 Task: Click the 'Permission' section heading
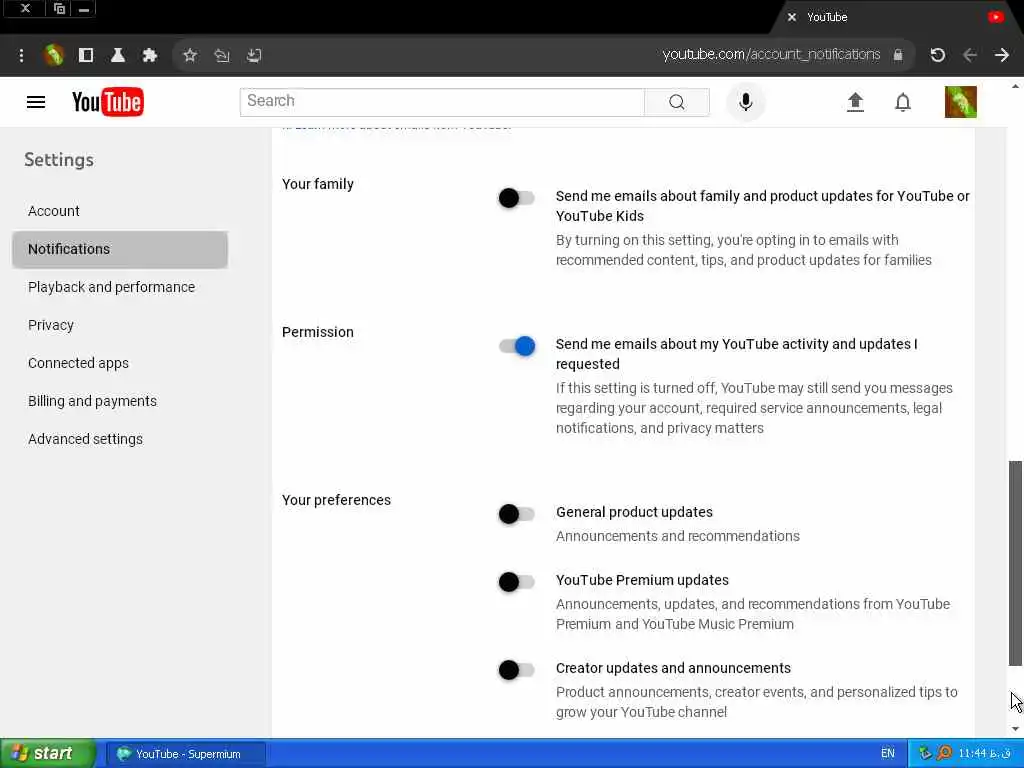pyautogui.click(x=318, y=332)
